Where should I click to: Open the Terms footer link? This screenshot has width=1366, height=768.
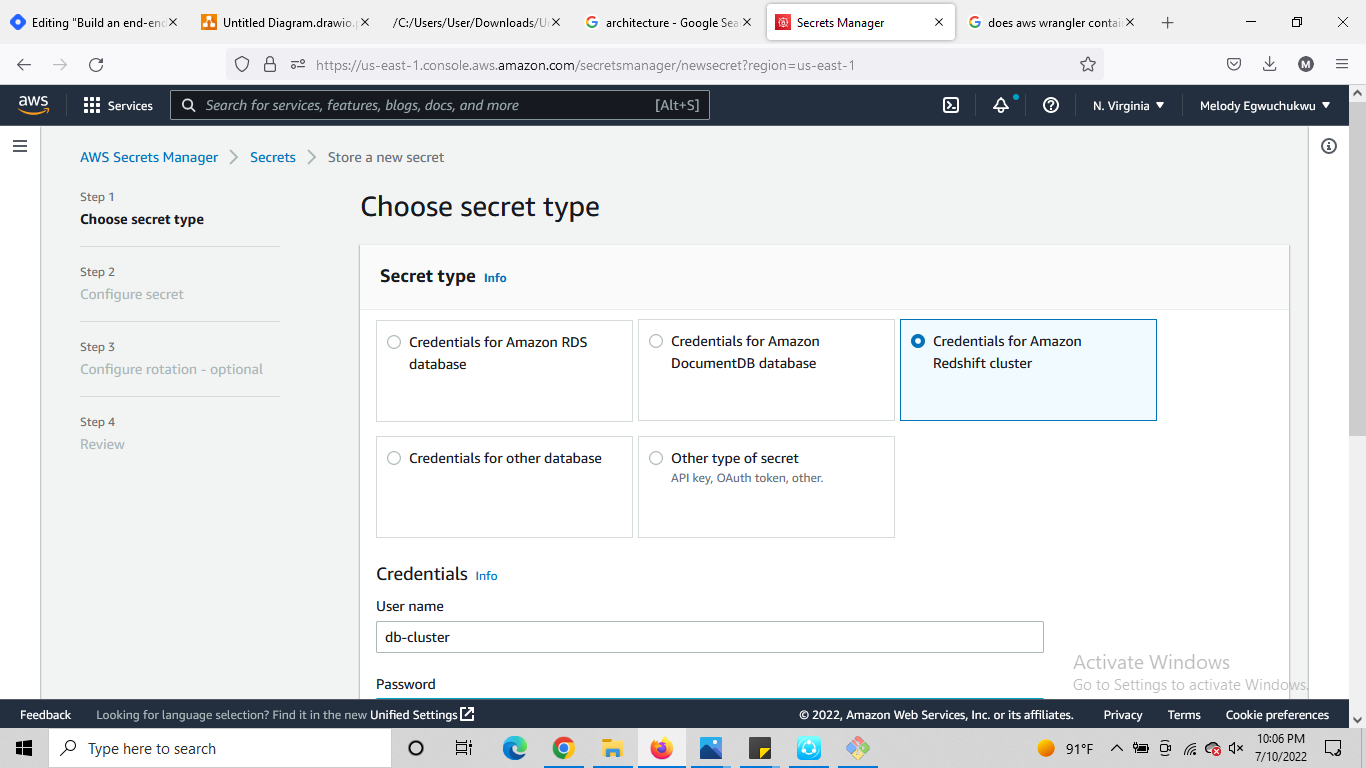click(x=1184, y=715)
